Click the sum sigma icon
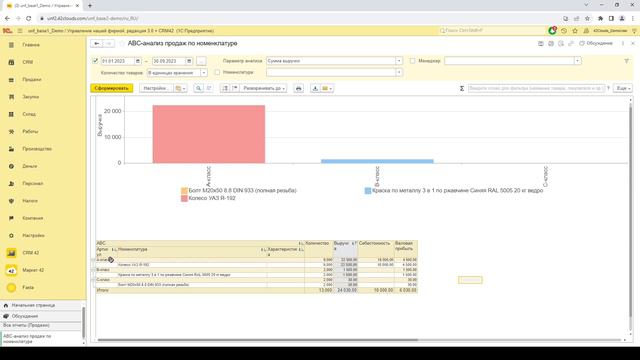Image resolution: width=640 pixels, height=360 pixels. pyautogui.click(x=462, y=88)
